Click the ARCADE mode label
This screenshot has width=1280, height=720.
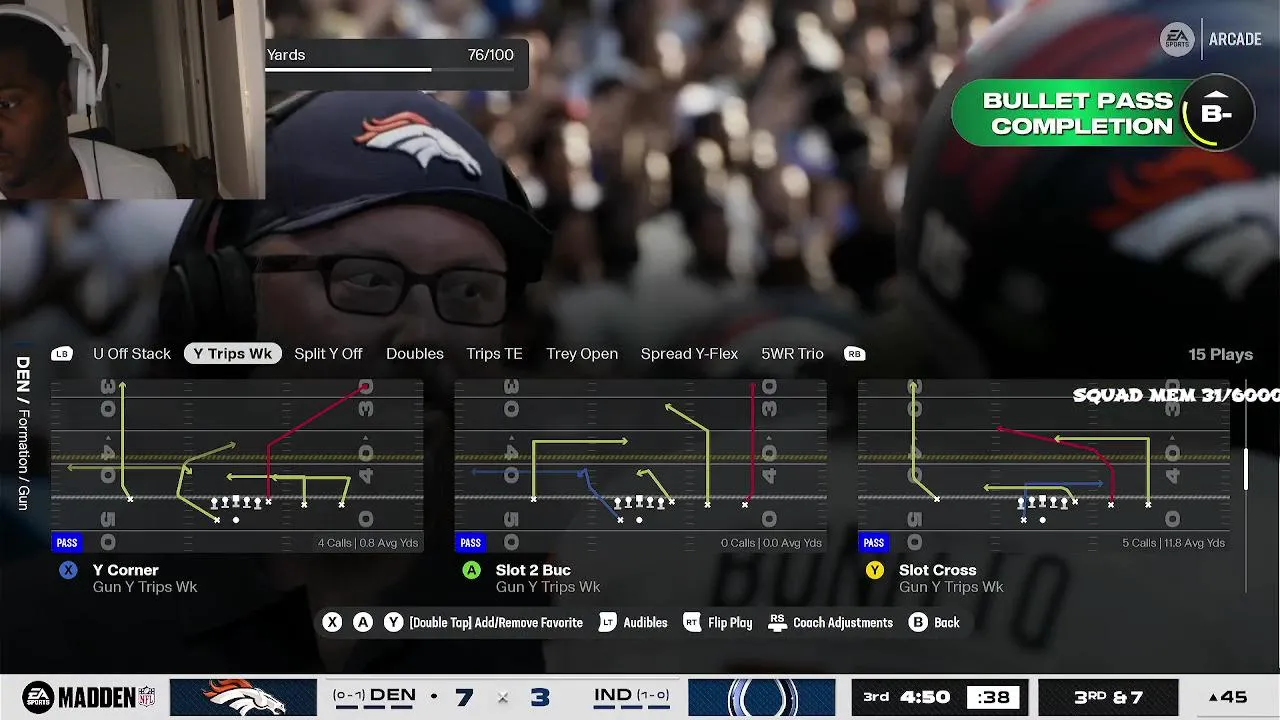click(x=1235, y=39)
